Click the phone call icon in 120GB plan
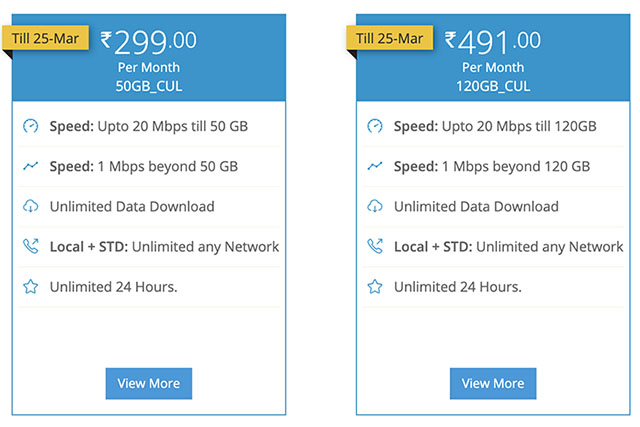Viewport: 640px width, 427px height. 375,246
